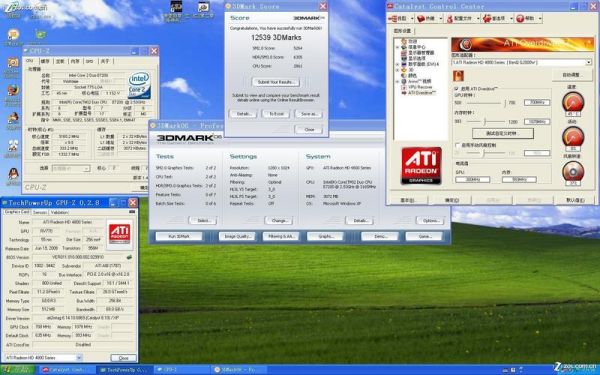Open the Firefox desktop shortcut
The image size is (600, 375).
coord(13,90)
